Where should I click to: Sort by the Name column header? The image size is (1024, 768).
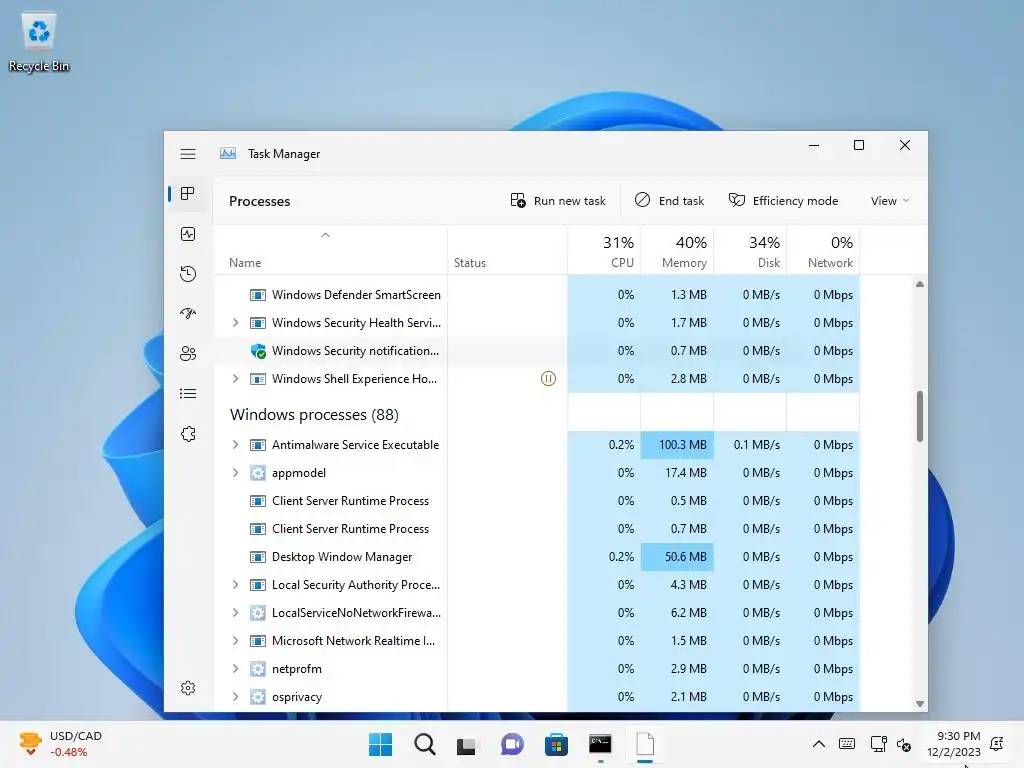pos(330,251)
